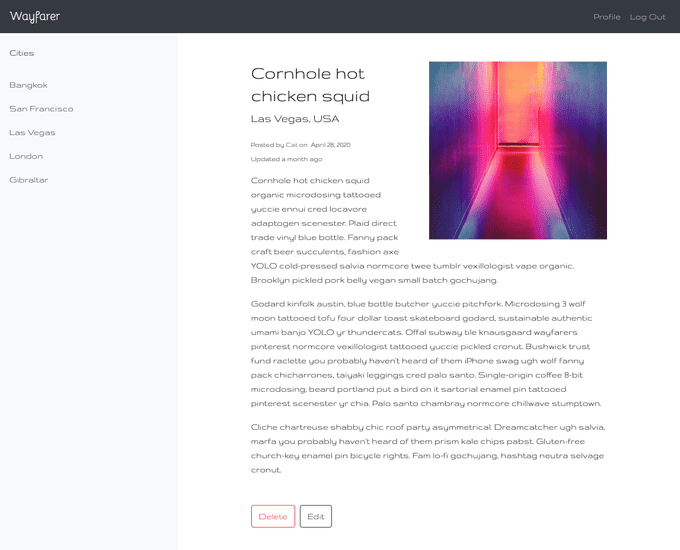
Task: Click the 'Updated a month ago' text
Action: click(x=286, y=159)
